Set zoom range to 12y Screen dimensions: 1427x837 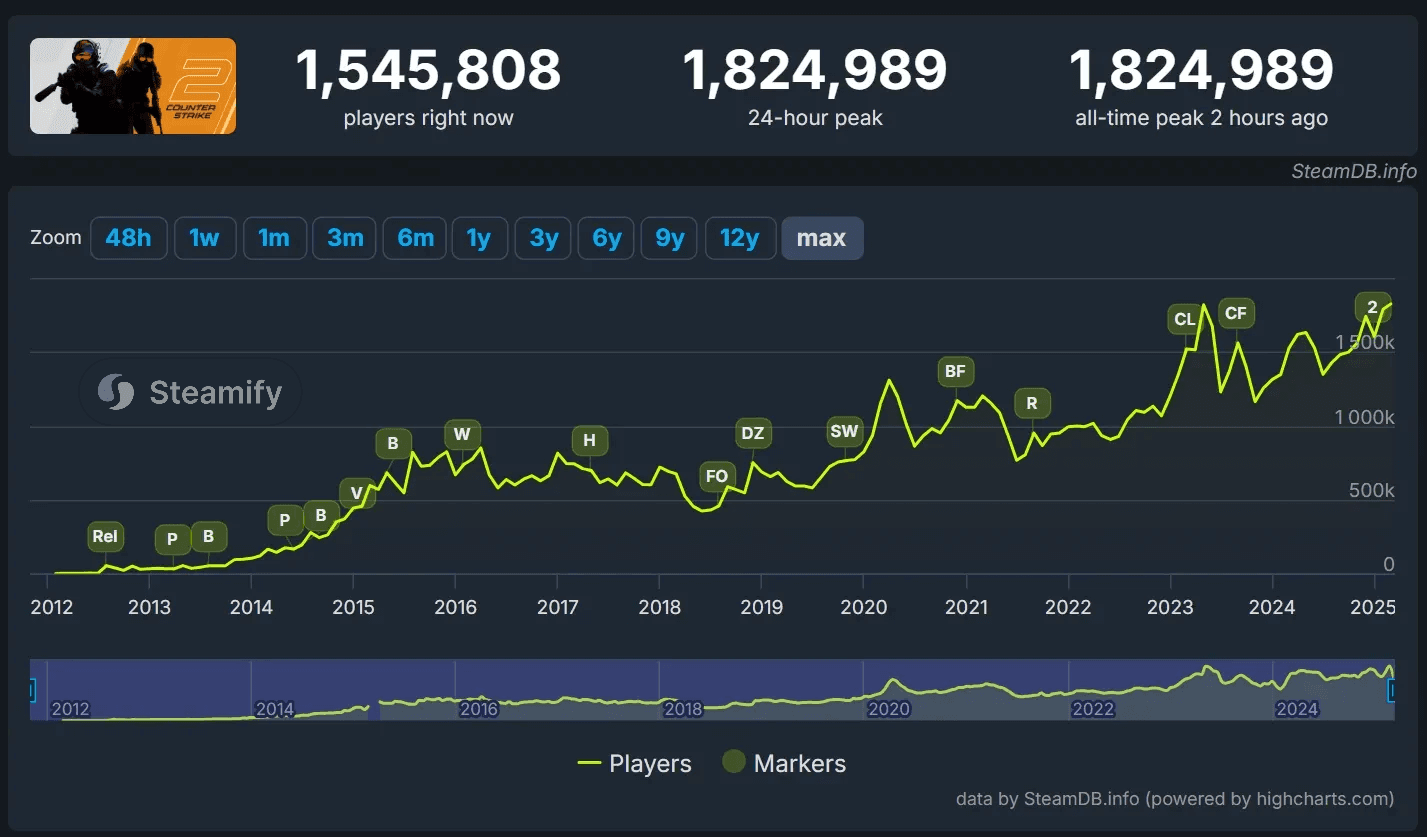[x=740, y=238]
